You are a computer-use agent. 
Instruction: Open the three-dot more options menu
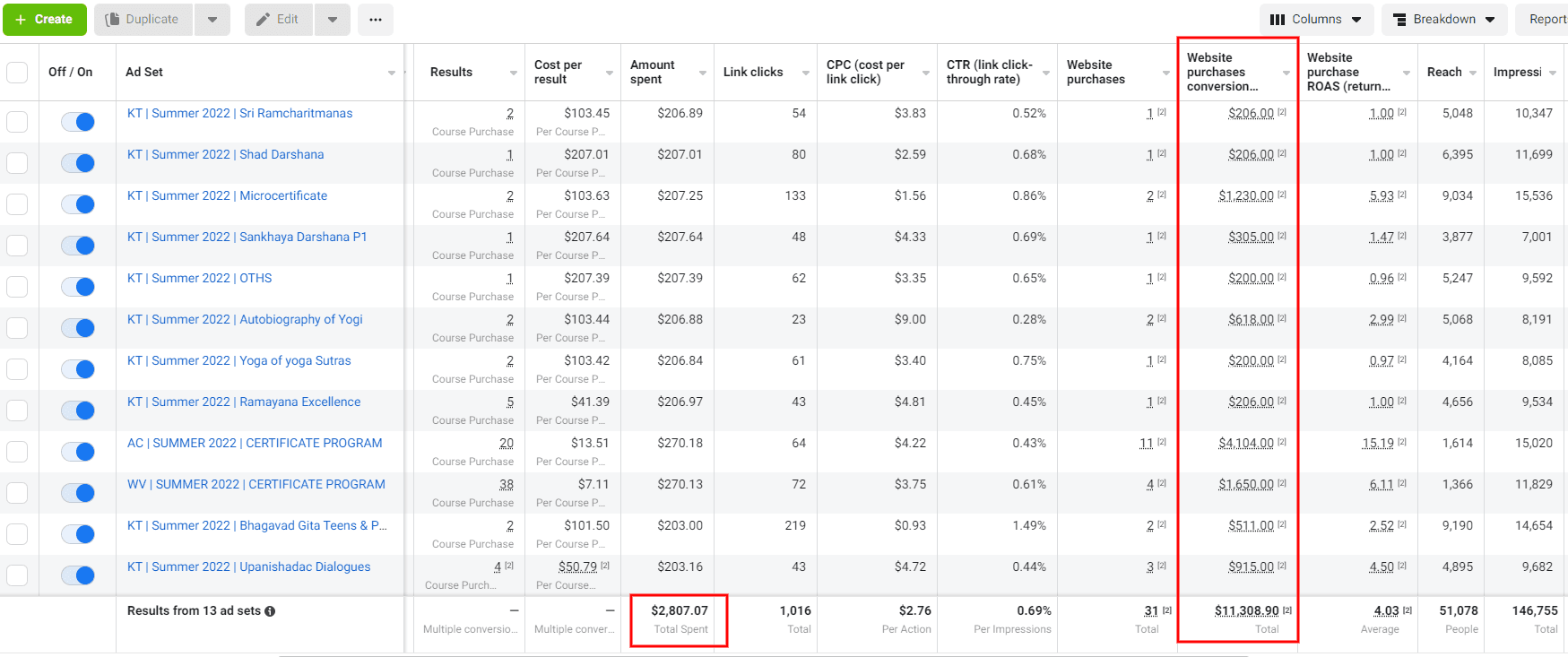(x=376, y=19)
